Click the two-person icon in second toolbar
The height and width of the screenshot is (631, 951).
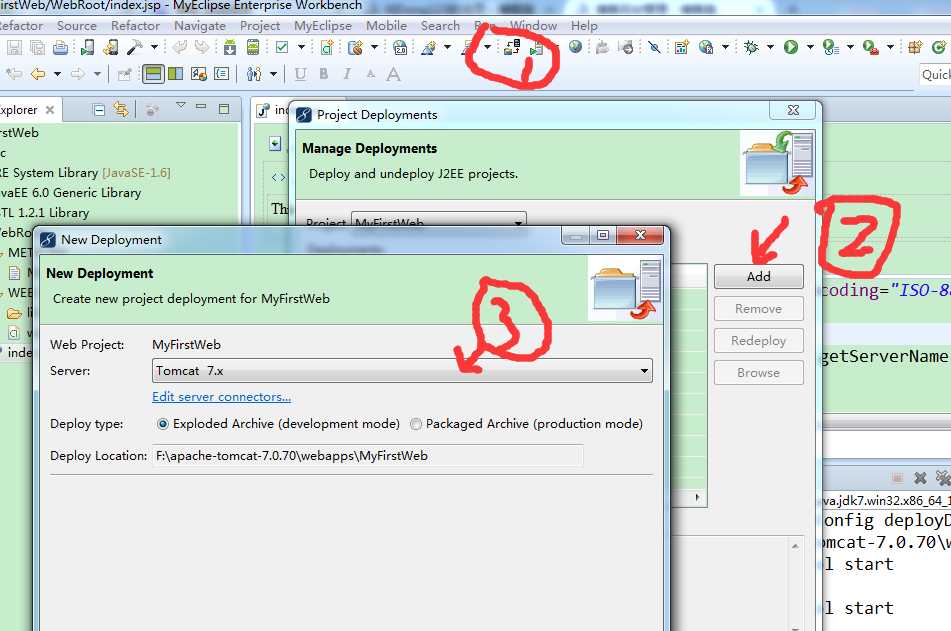click(x=254, y=74)
